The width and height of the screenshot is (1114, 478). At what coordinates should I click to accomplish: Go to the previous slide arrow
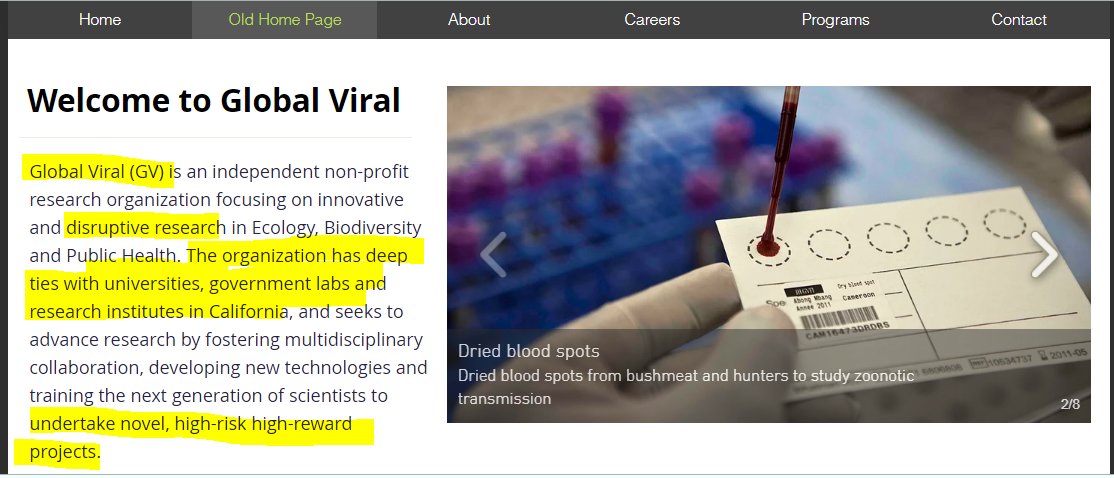pos(493,254)
